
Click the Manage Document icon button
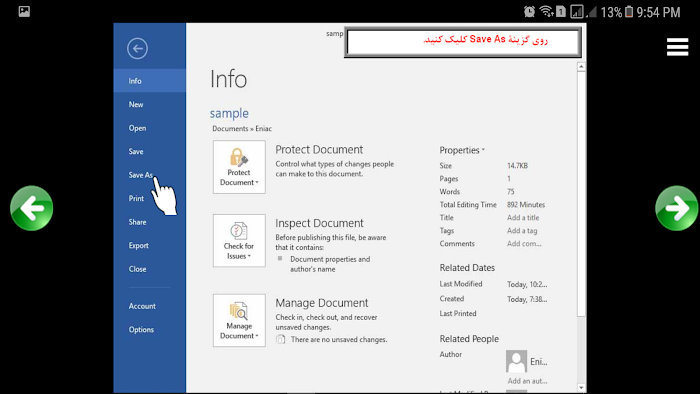point(239,320)
